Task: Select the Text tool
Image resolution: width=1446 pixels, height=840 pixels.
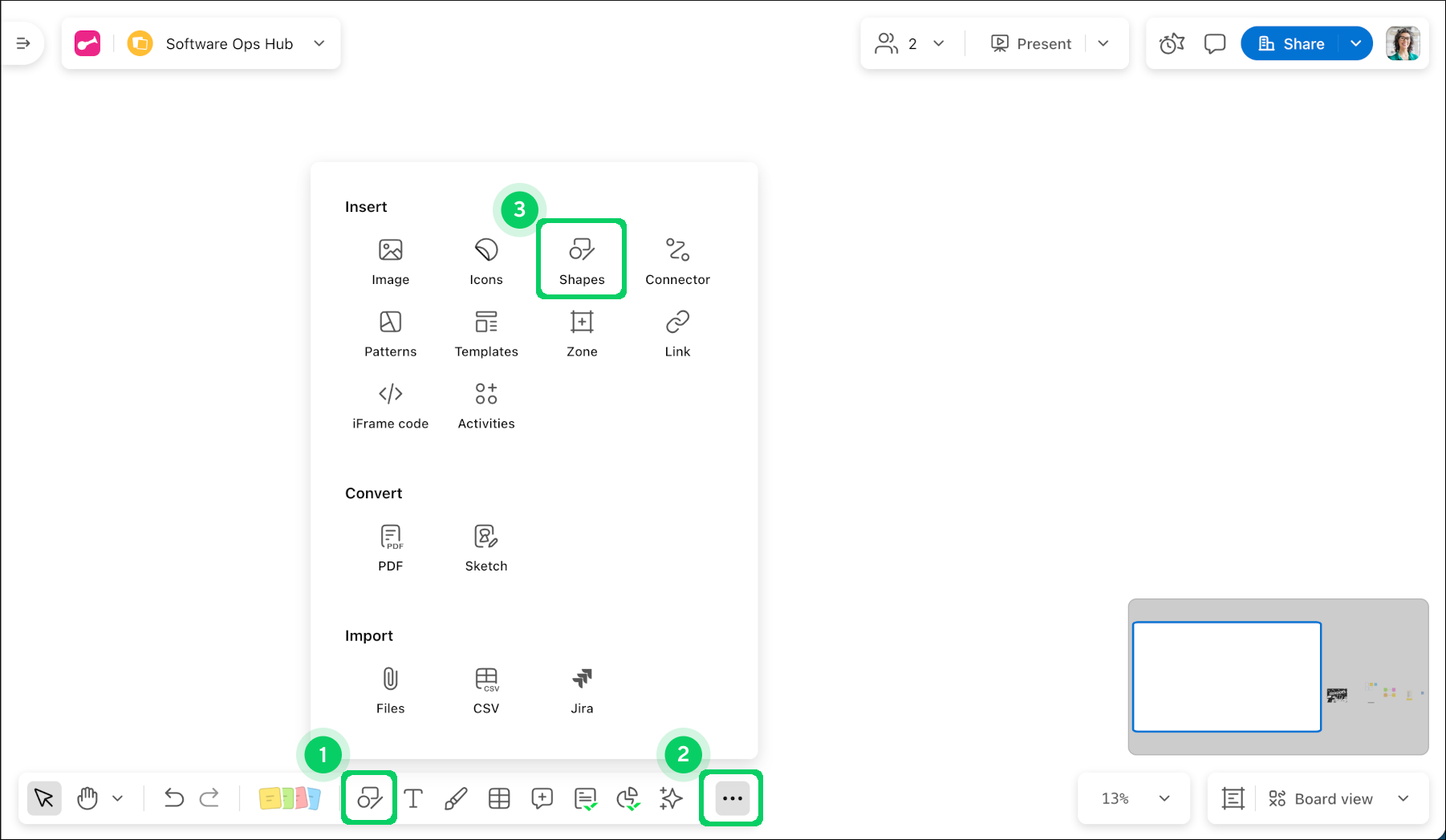Action: pyautogui.click(x=413, y=798)
